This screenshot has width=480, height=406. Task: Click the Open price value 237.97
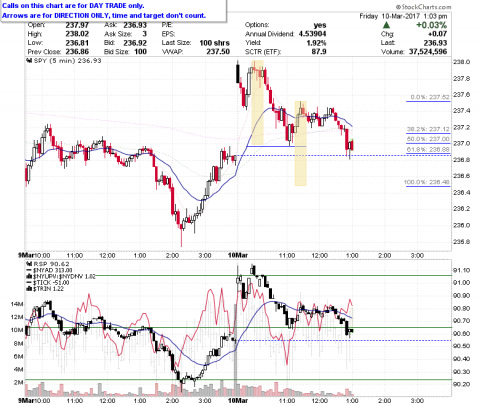point(77,25)
